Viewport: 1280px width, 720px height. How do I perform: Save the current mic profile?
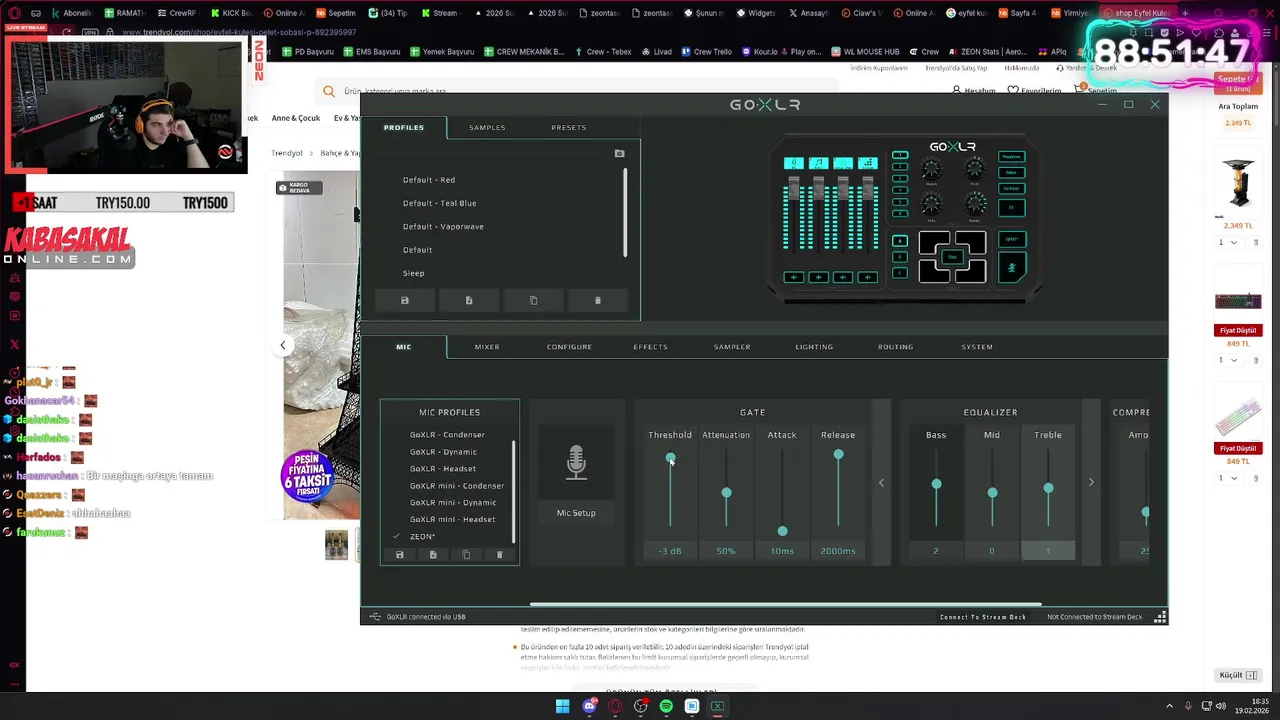(400, 554)
